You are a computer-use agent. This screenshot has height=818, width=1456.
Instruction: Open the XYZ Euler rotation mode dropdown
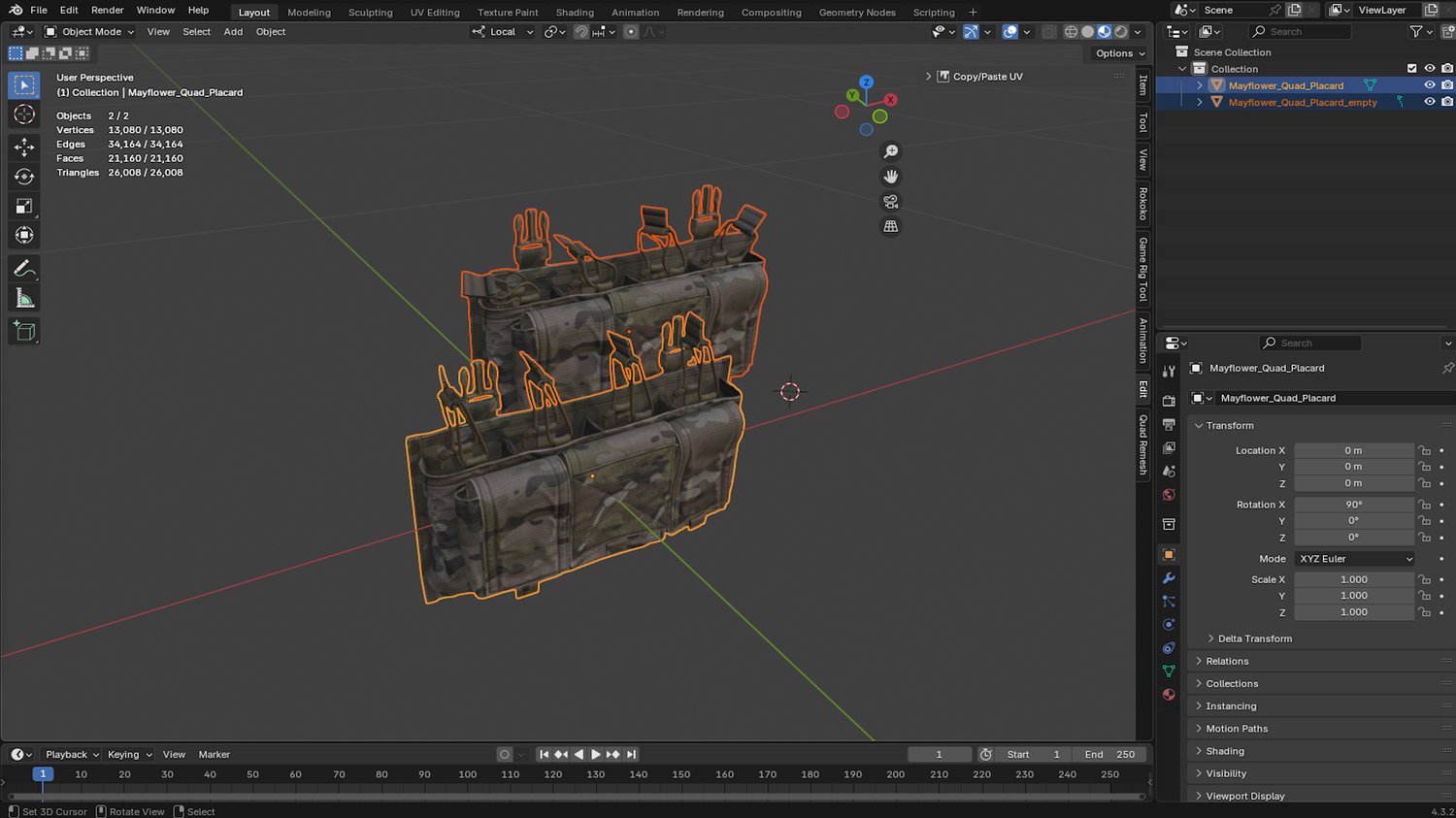point(1355,559)
